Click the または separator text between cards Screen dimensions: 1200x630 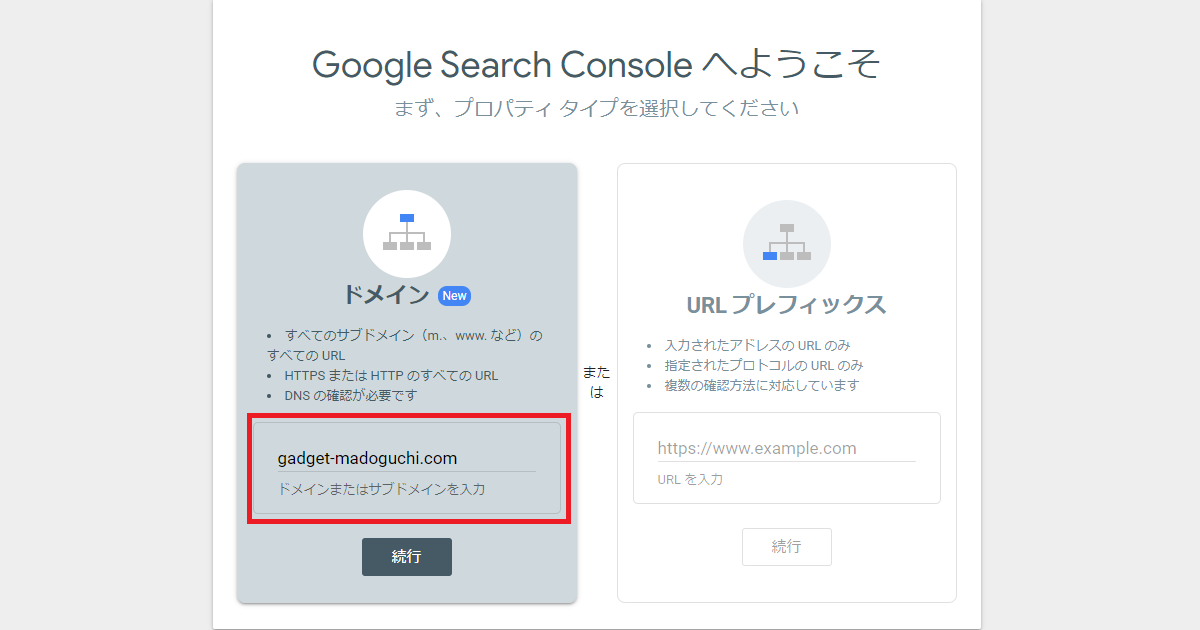click(x=597, y=382)
